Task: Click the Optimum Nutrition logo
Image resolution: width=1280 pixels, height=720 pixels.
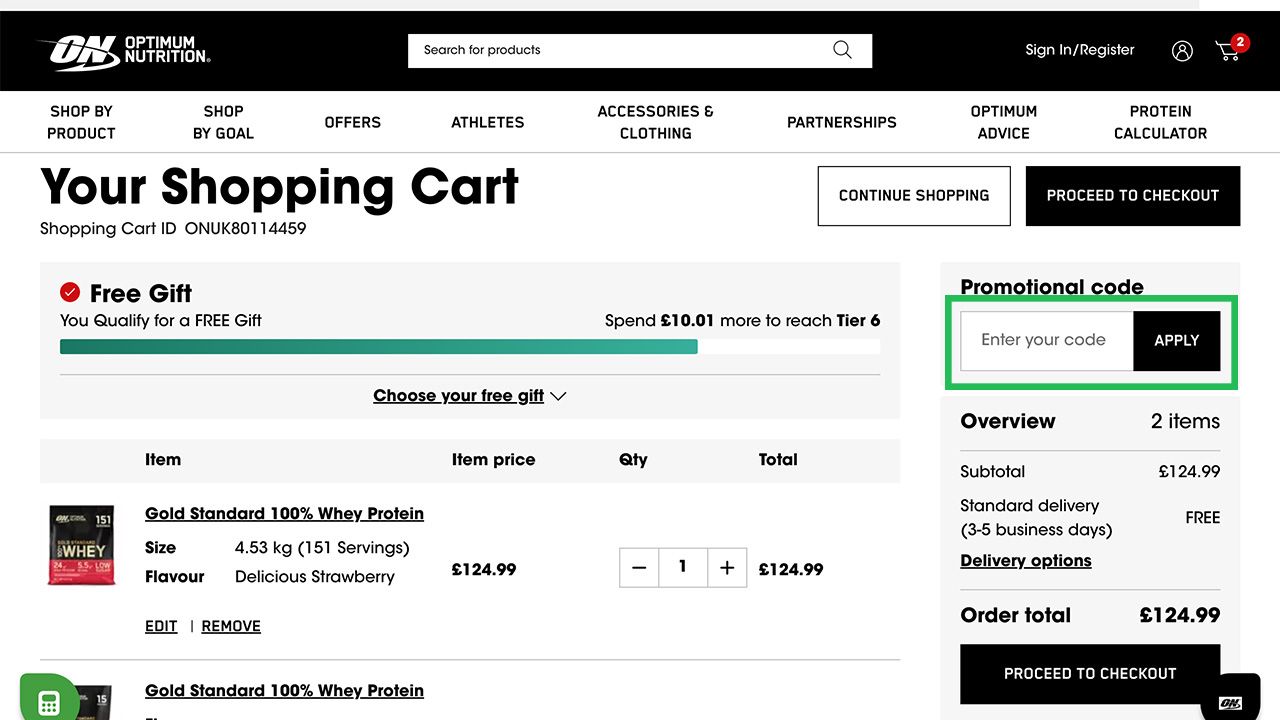Action: click(x=123, y=51)
